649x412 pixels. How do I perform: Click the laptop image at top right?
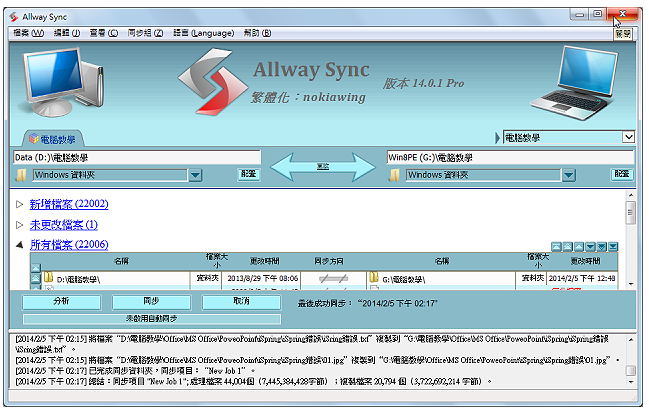tap(573, 83)
